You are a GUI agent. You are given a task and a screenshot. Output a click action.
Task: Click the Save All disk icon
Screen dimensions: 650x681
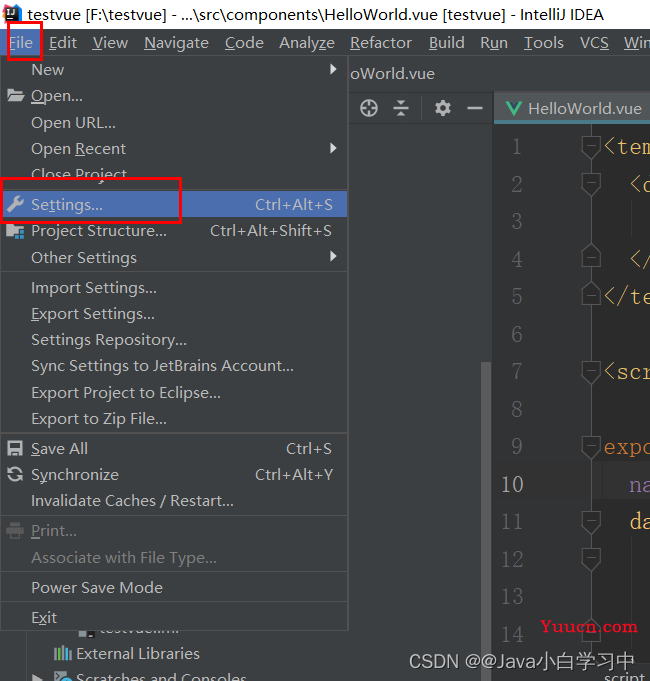click(15, 449)
